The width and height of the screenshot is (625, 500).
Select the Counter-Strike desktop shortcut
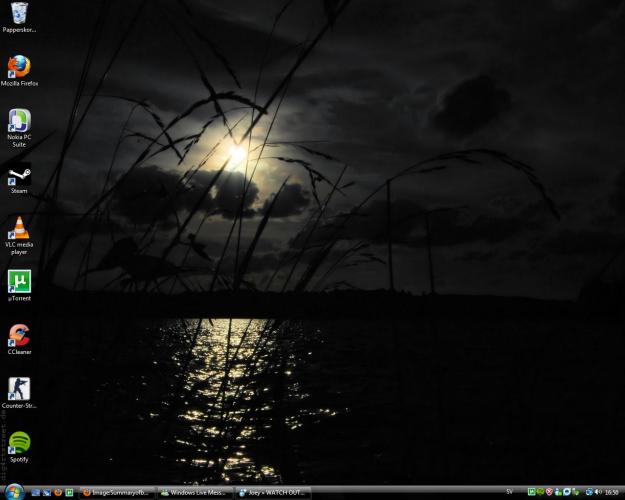19,393
